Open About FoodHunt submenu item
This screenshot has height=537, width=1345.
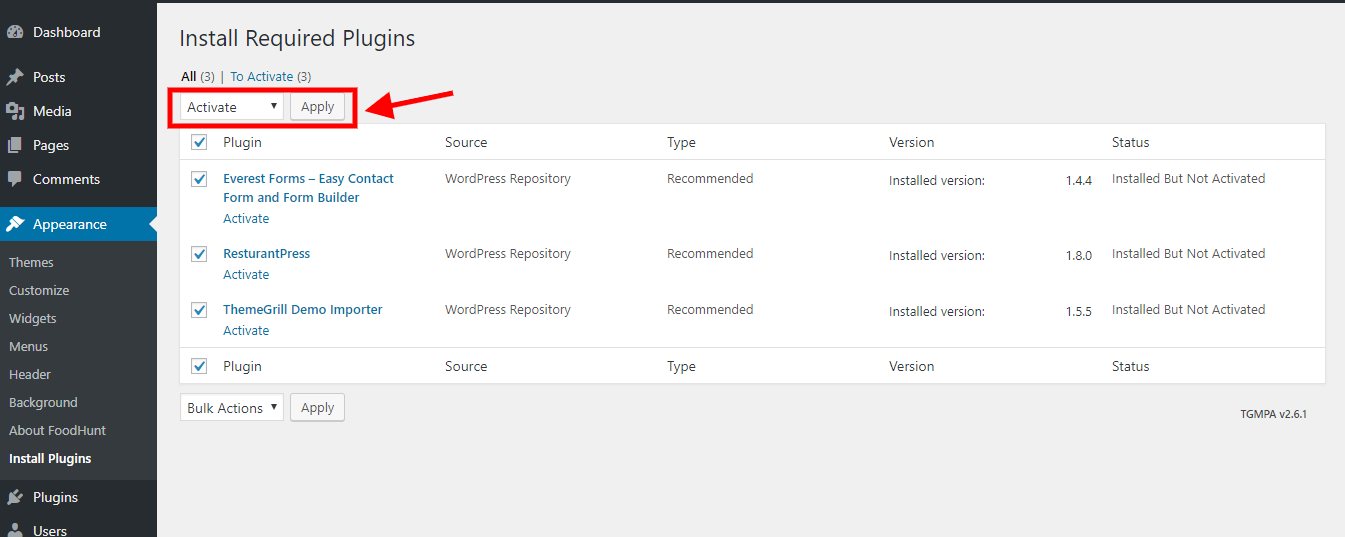click(57, 430)
